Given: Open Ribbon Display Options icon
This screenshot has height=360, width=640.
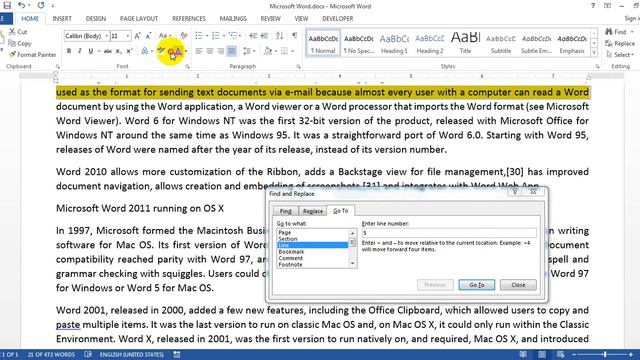Looking at the screenshot, I should pyautogui.click(x=607, y=6).
